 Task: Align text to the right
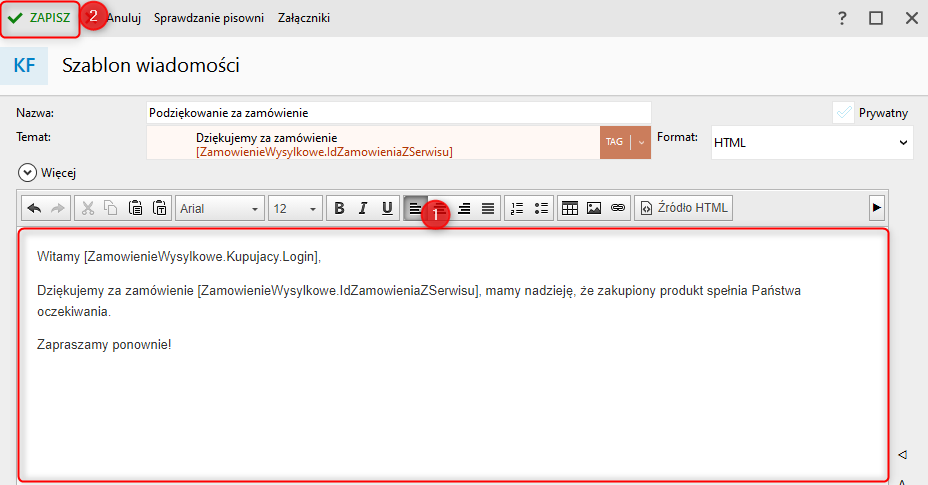coord(464,208)
